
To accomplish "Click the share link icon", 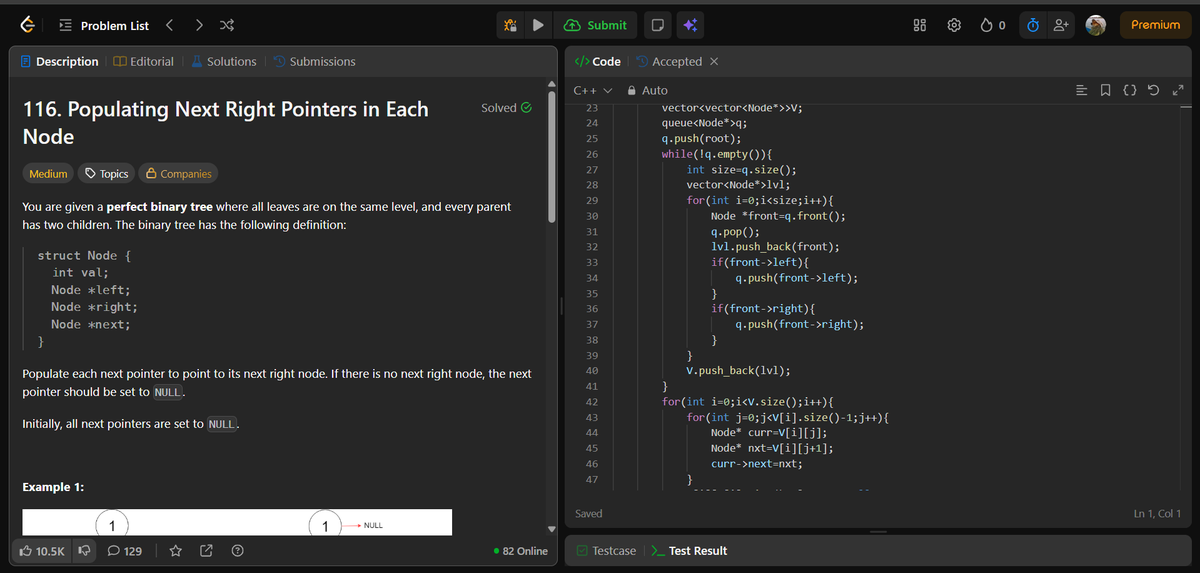I will coord(207,551).
